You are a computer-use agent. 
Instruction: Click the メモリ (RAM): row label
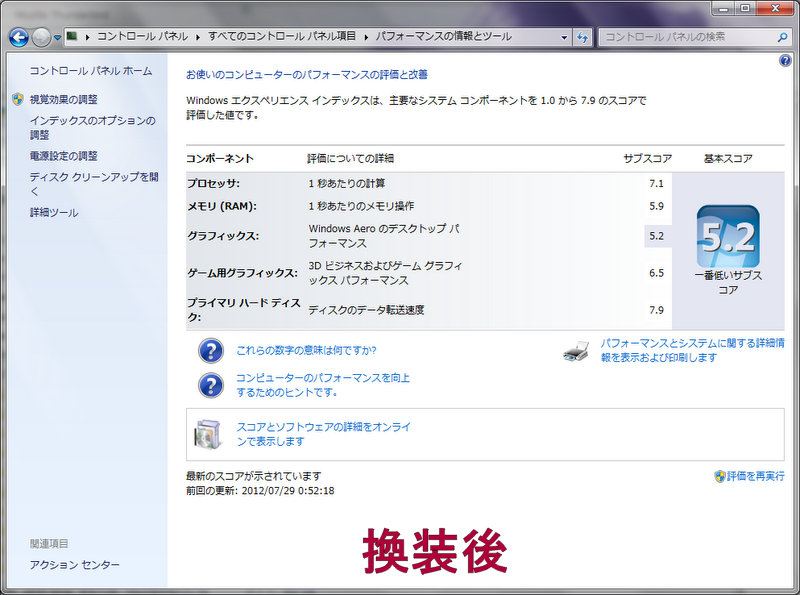click(x=222, y=207)
